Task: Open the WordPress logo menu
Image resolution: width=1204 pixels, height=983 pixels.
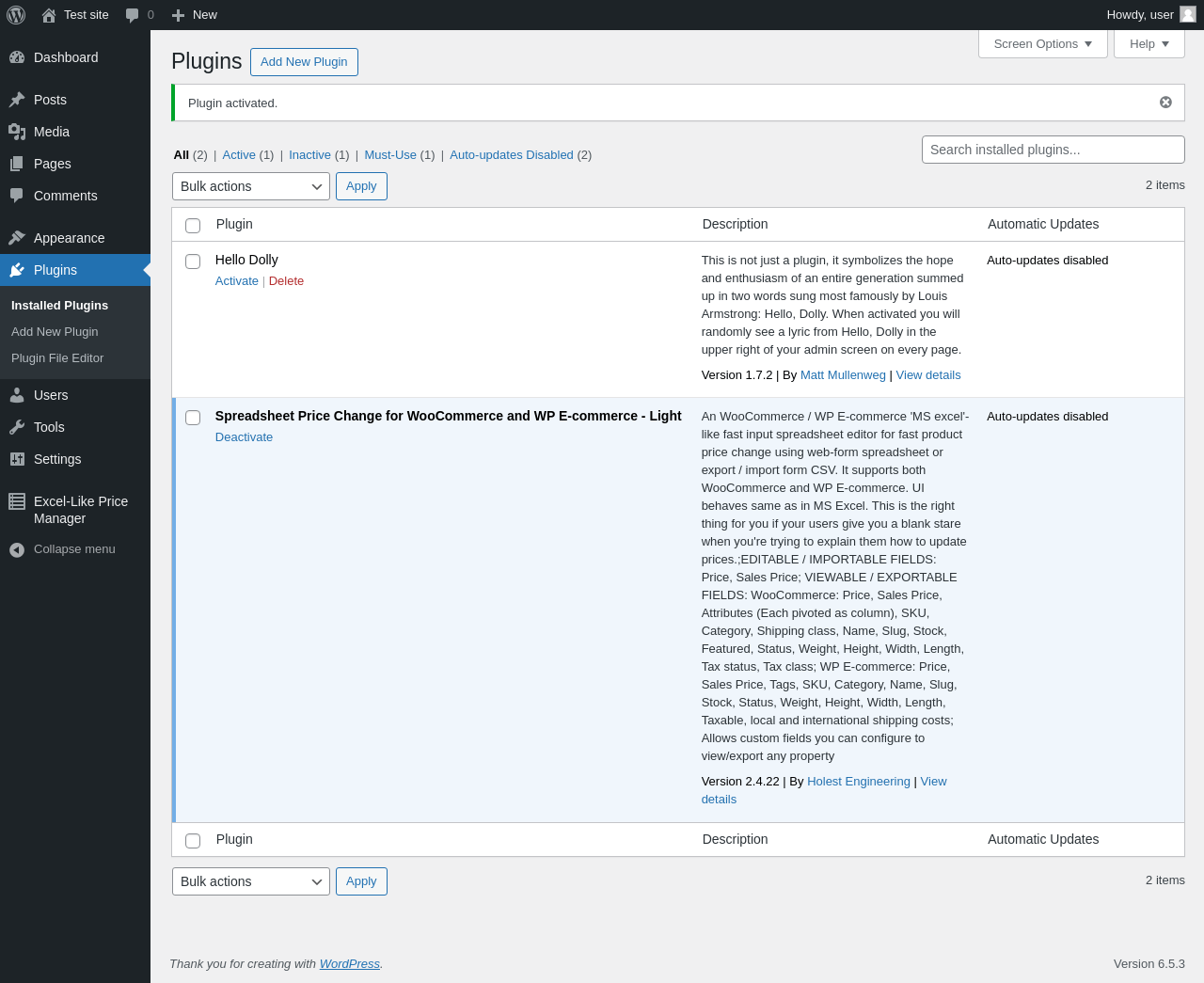Action: (x=16, y=15)
